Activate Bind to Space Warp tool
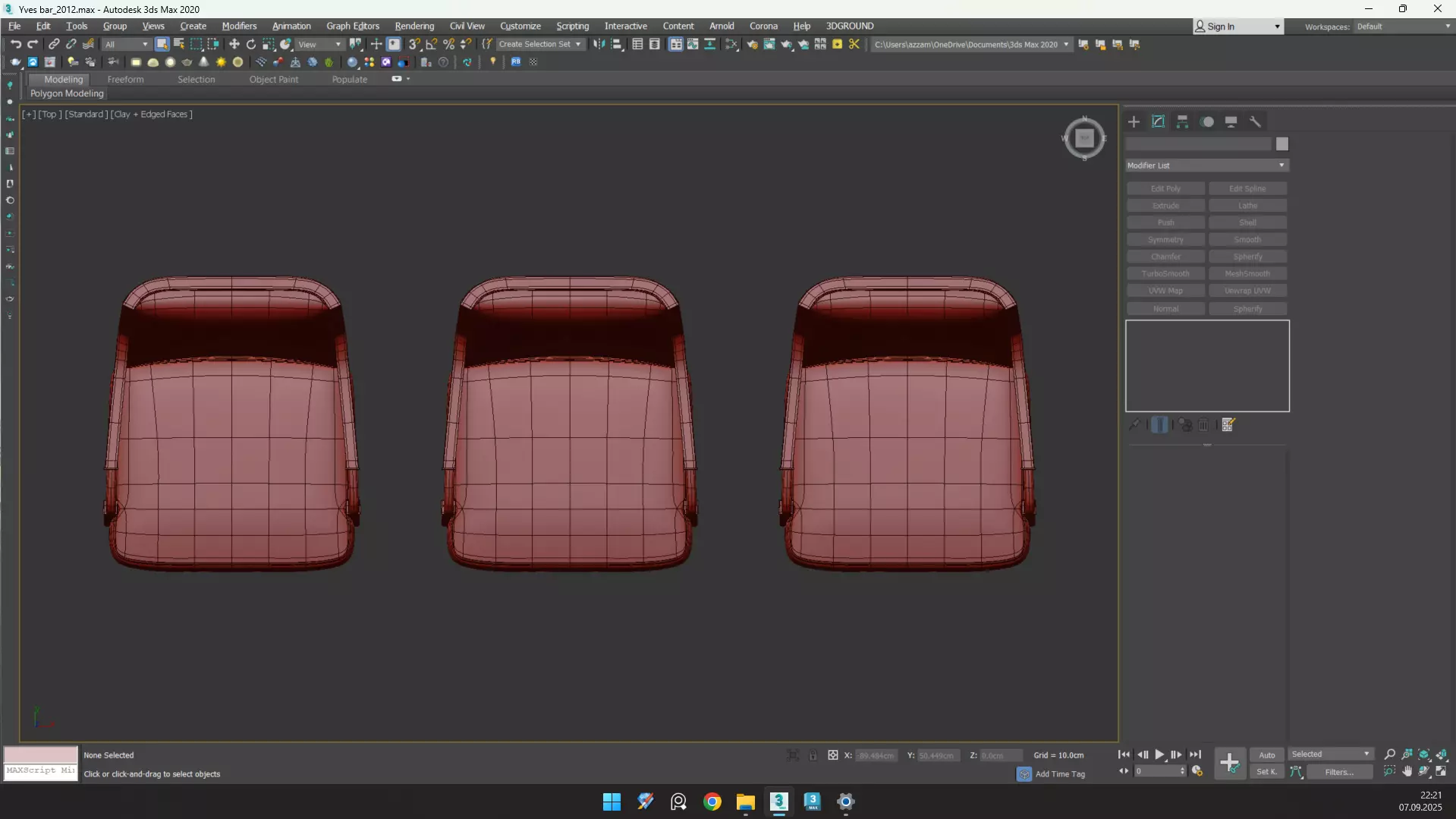This screenshot has height=819, width=1456. (x=89, y=44)
